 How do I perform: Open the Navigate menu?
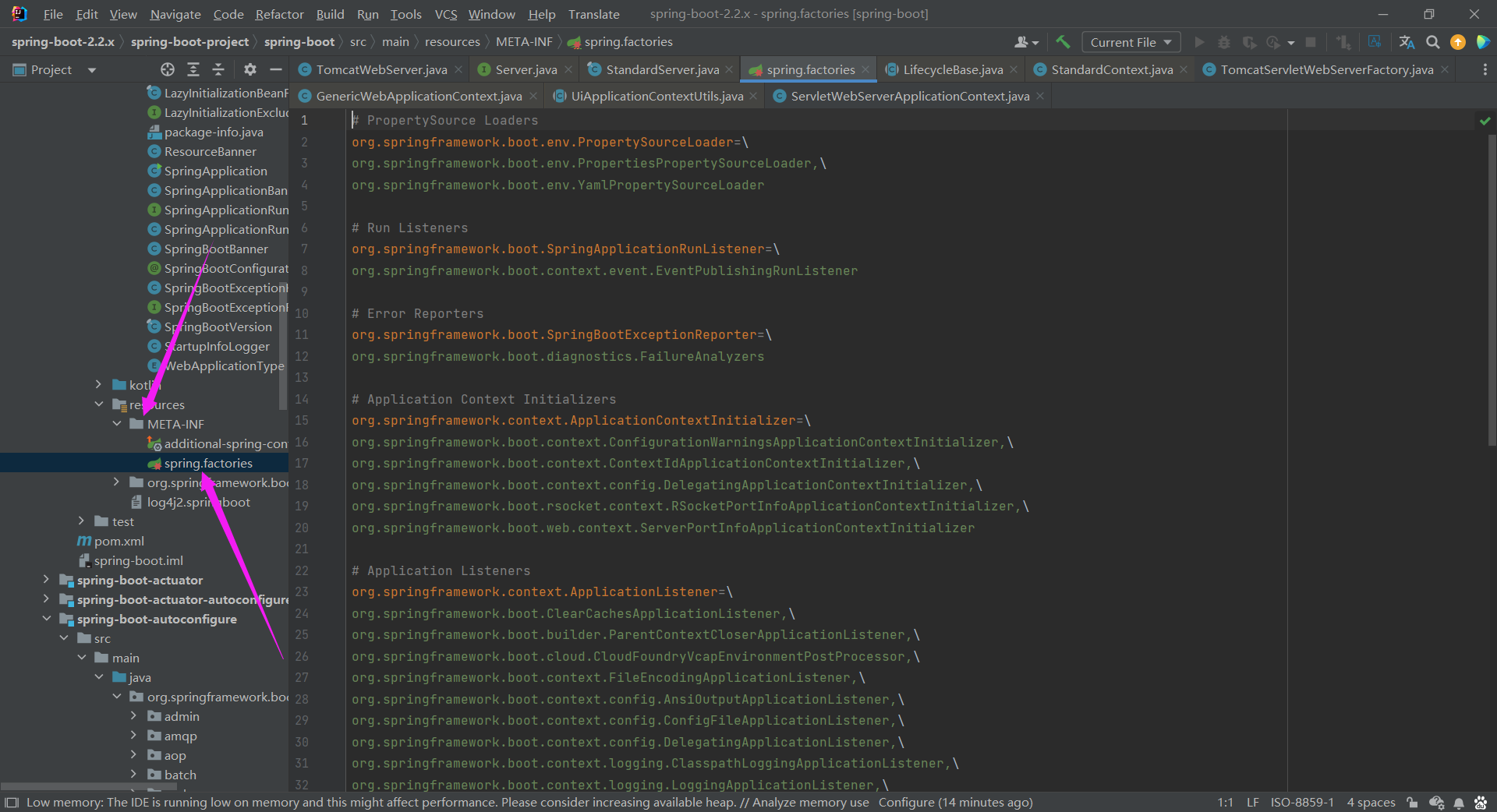(175, 14)
